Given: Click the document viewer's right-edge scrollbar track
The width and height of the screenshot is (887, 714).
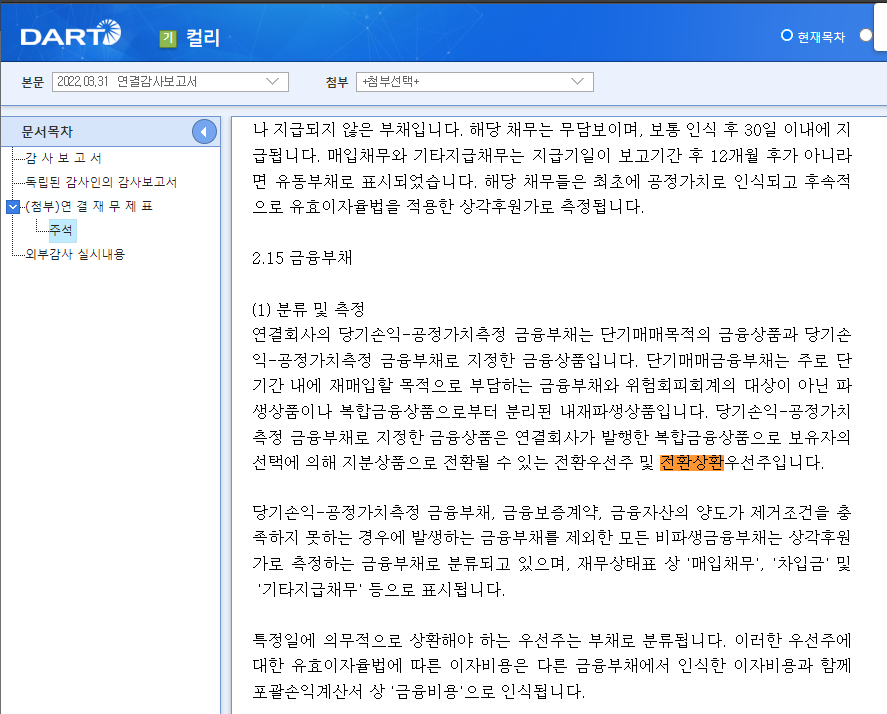Looking at the screenshot, I should [x=881, y=400].
